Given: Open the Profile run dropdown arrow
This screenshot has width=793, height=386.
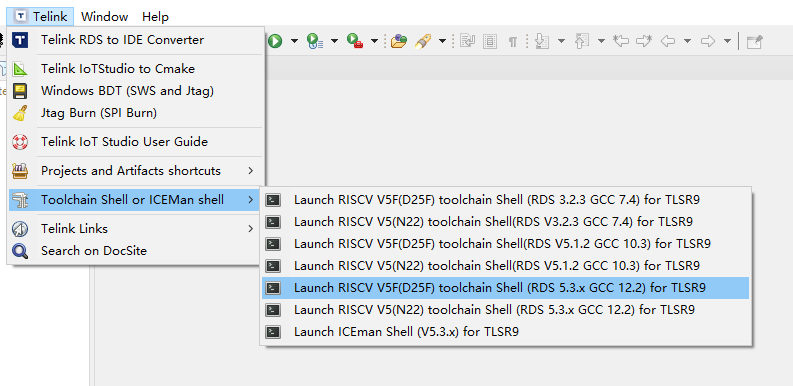Looking at the screenshot, I should tap(334, 41).
